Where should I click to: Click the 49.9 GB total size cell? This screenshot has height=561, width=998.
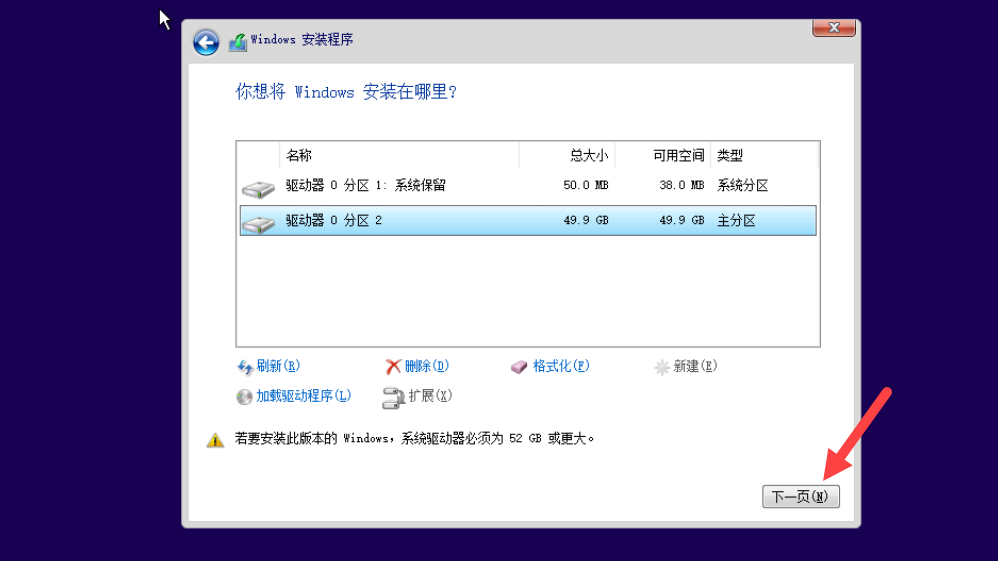586,220
